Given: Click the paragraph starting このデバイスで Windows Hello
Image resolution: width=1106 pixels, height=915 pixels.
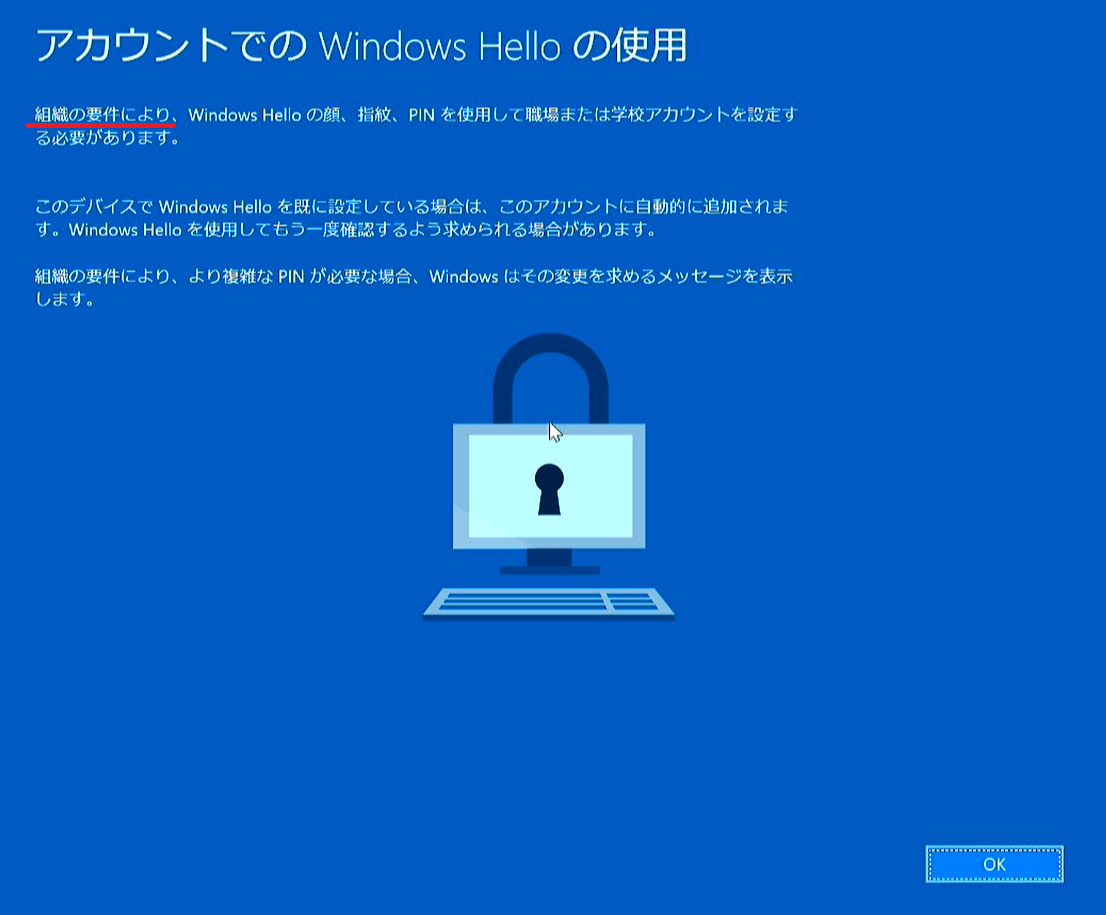Looking at the screenshot, I should point(412,218).
